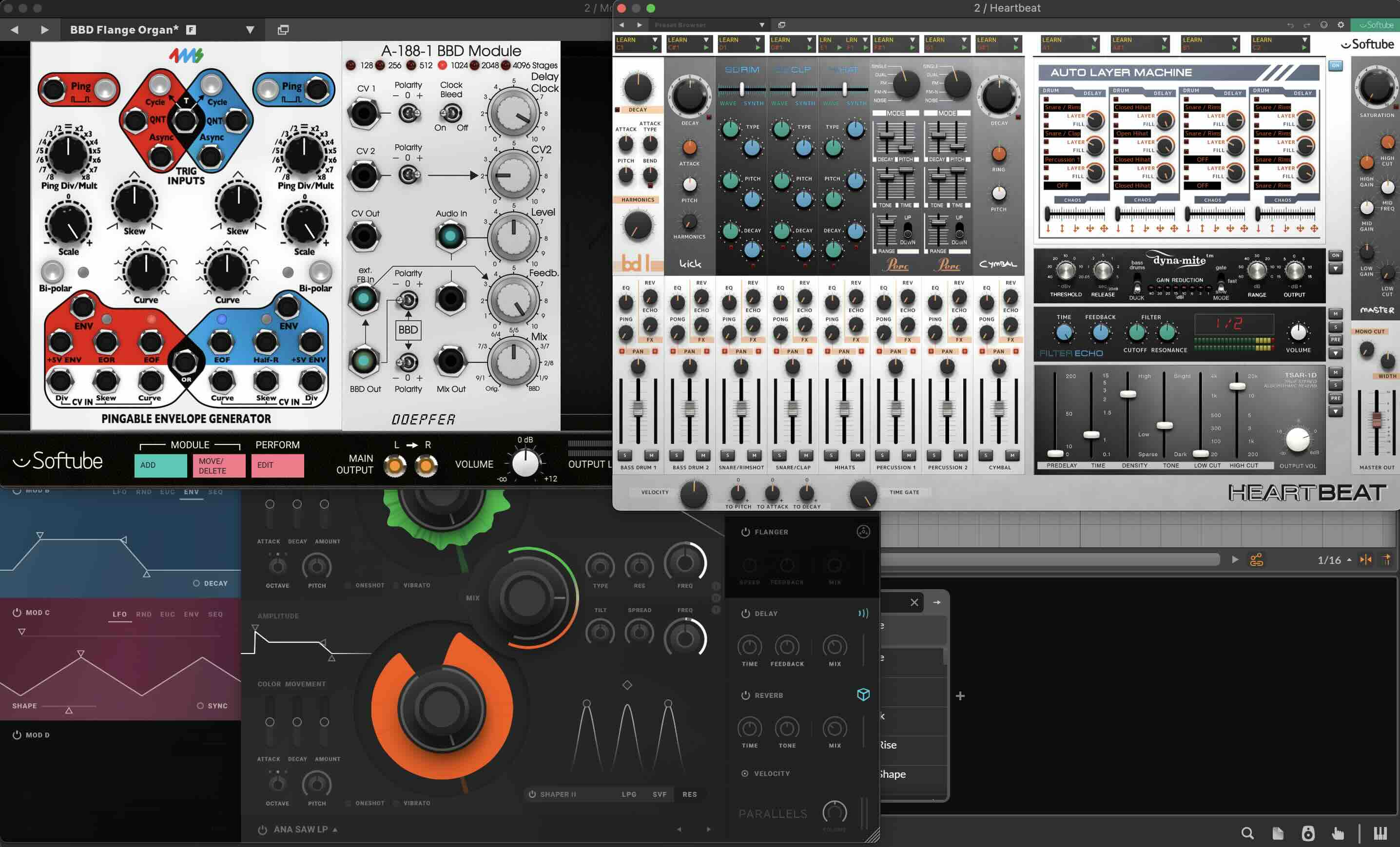The image size is (1400, 847).
Task: Click the EDIT perform button
Action: tap(278, 465)
